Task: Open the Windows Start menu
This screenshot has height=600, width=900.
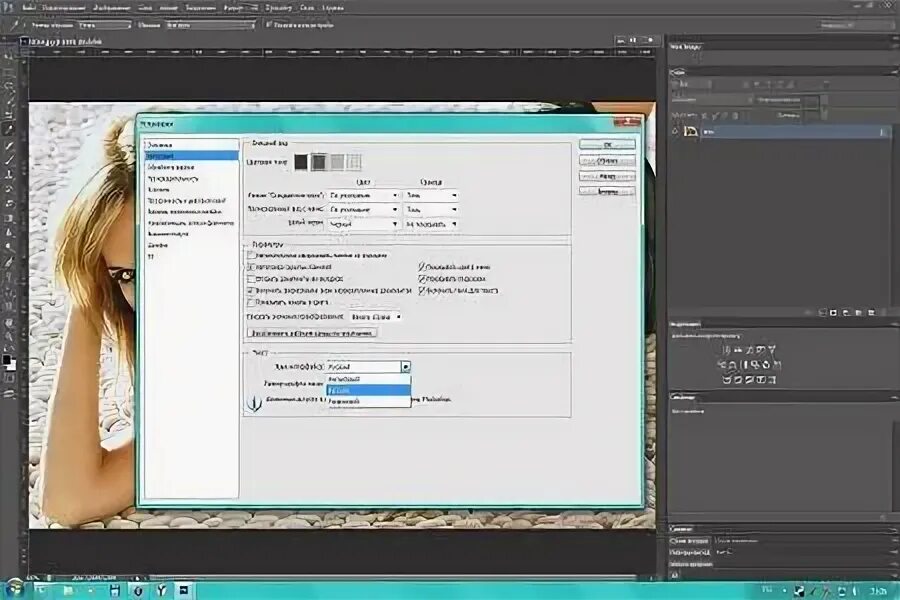Action: click(x=12, y=589)
